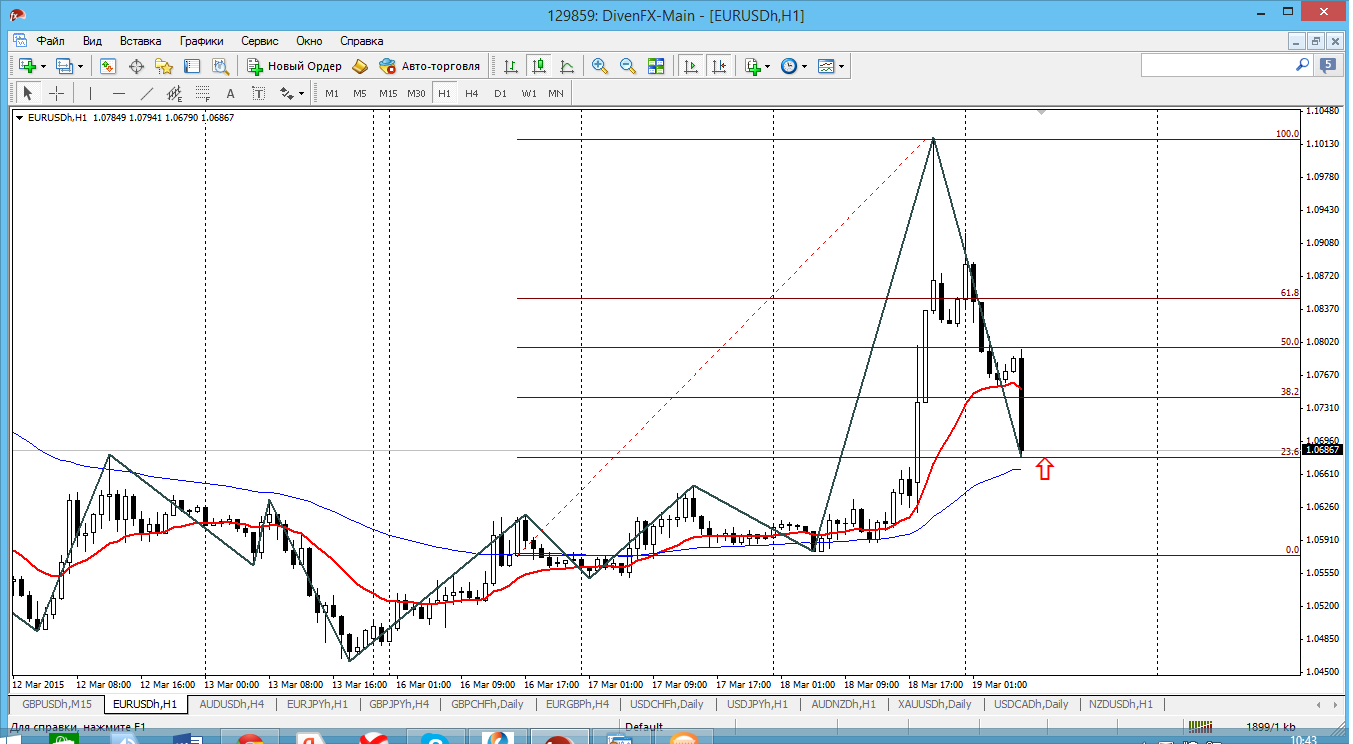Open the Вставка menu

(x=140, y=41)
